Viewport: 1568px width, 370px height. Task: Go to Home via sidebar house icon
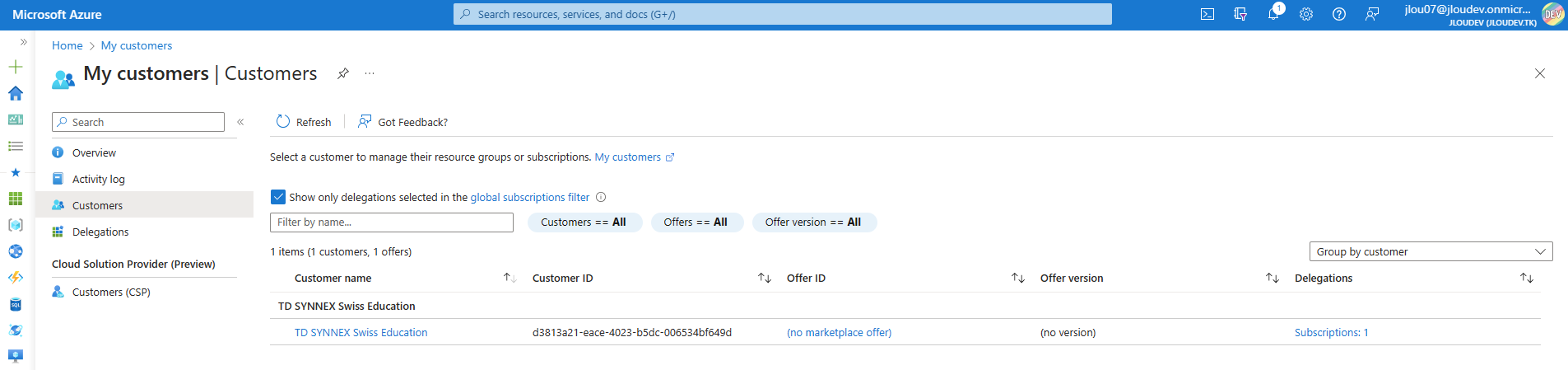[16, 93]
